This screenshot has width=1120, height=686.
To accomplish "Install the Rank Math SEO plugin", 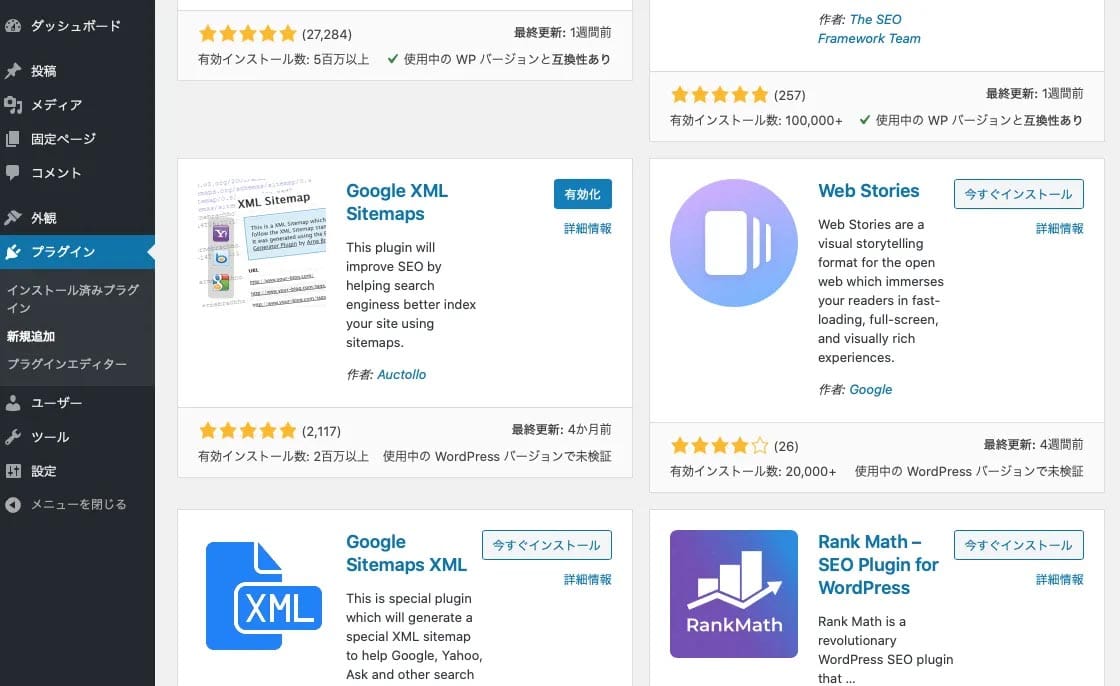I will click(x=1018, y=545).
